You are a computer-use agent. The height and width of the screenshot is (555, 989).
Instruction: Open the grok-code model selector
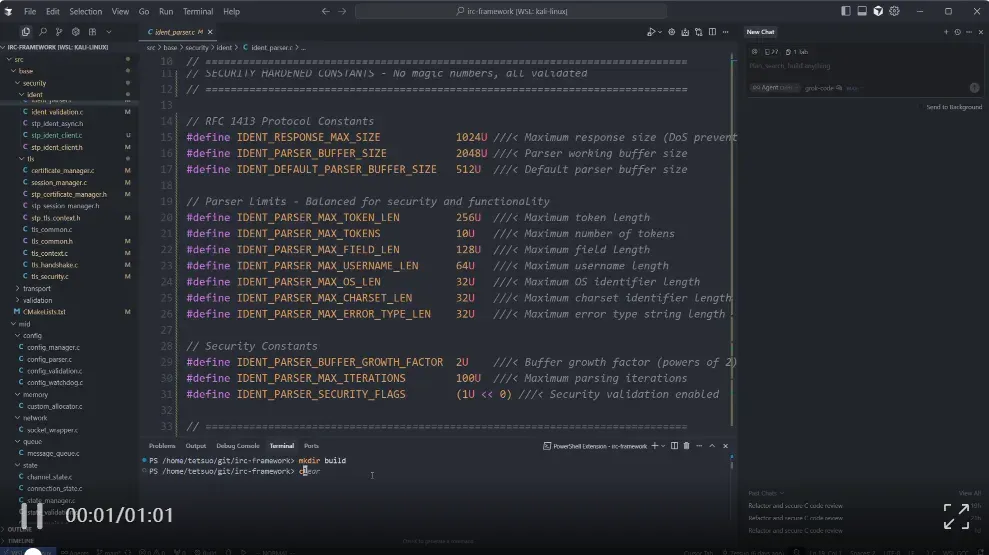823,88
